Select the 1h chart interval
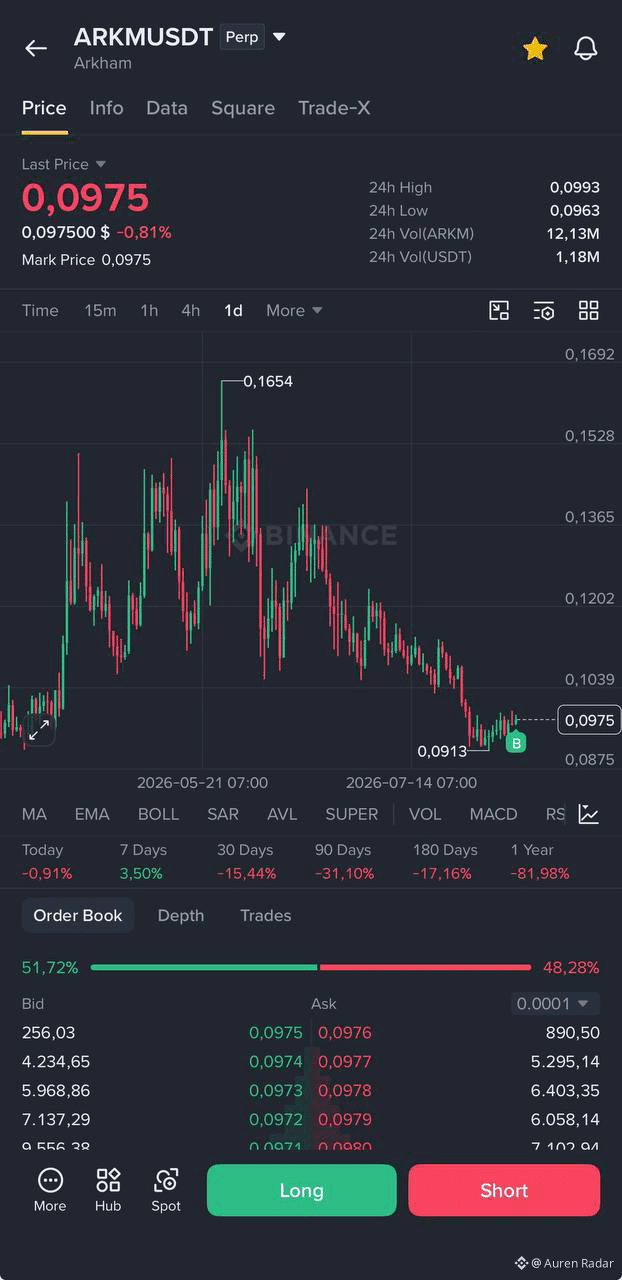The width and height of the screenshot is (622, 1280). coord(149,311)
